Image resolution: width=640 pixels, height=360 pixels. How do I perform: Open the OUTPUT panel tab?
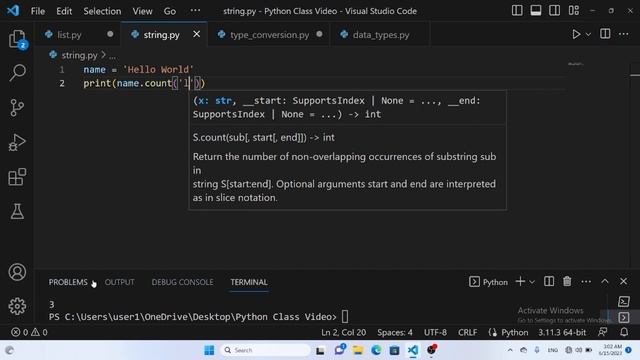[119, 282]
